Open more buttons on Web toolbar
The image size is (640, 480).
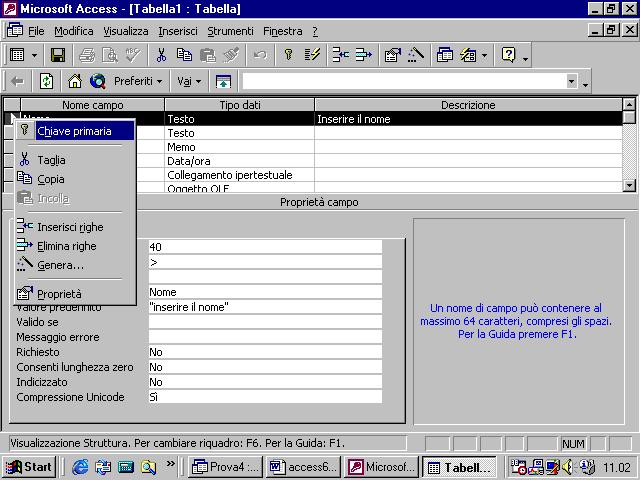click(x=585, y=85)
